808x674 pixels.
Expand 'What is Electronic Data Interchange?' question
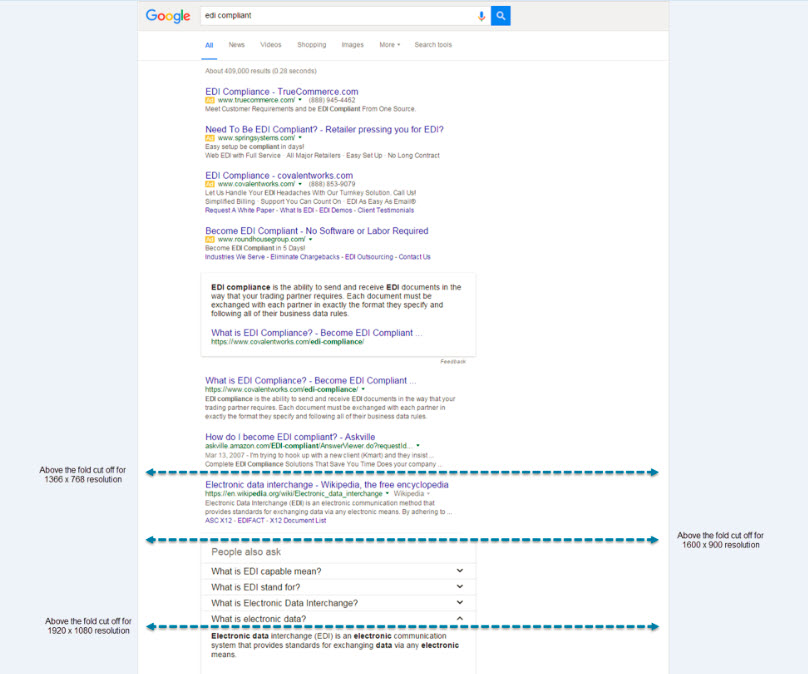click(338, 603)
